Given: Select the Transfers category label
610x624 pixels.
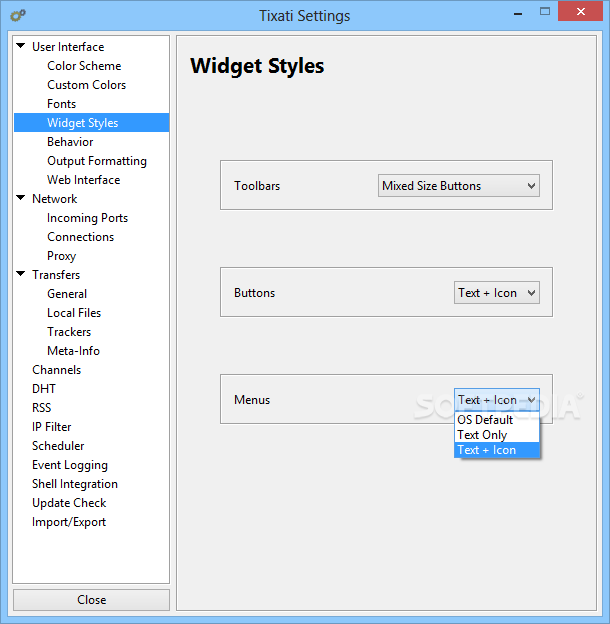Looking at the screenshot, I should (x=56, y=275).
